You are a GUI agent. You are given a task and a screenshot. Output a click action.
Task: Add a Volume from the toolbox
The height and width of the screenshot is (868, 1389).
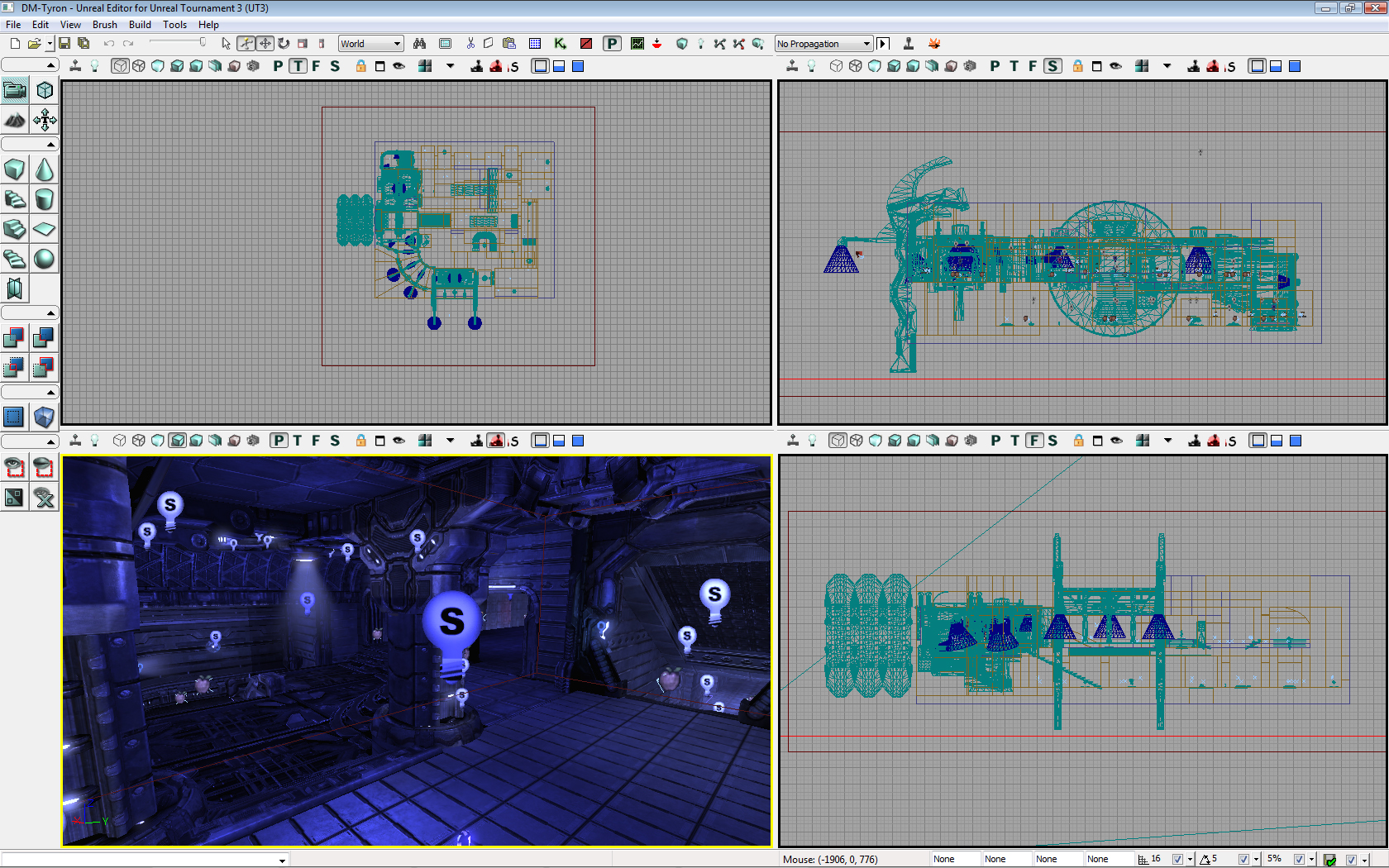point(45,417)
